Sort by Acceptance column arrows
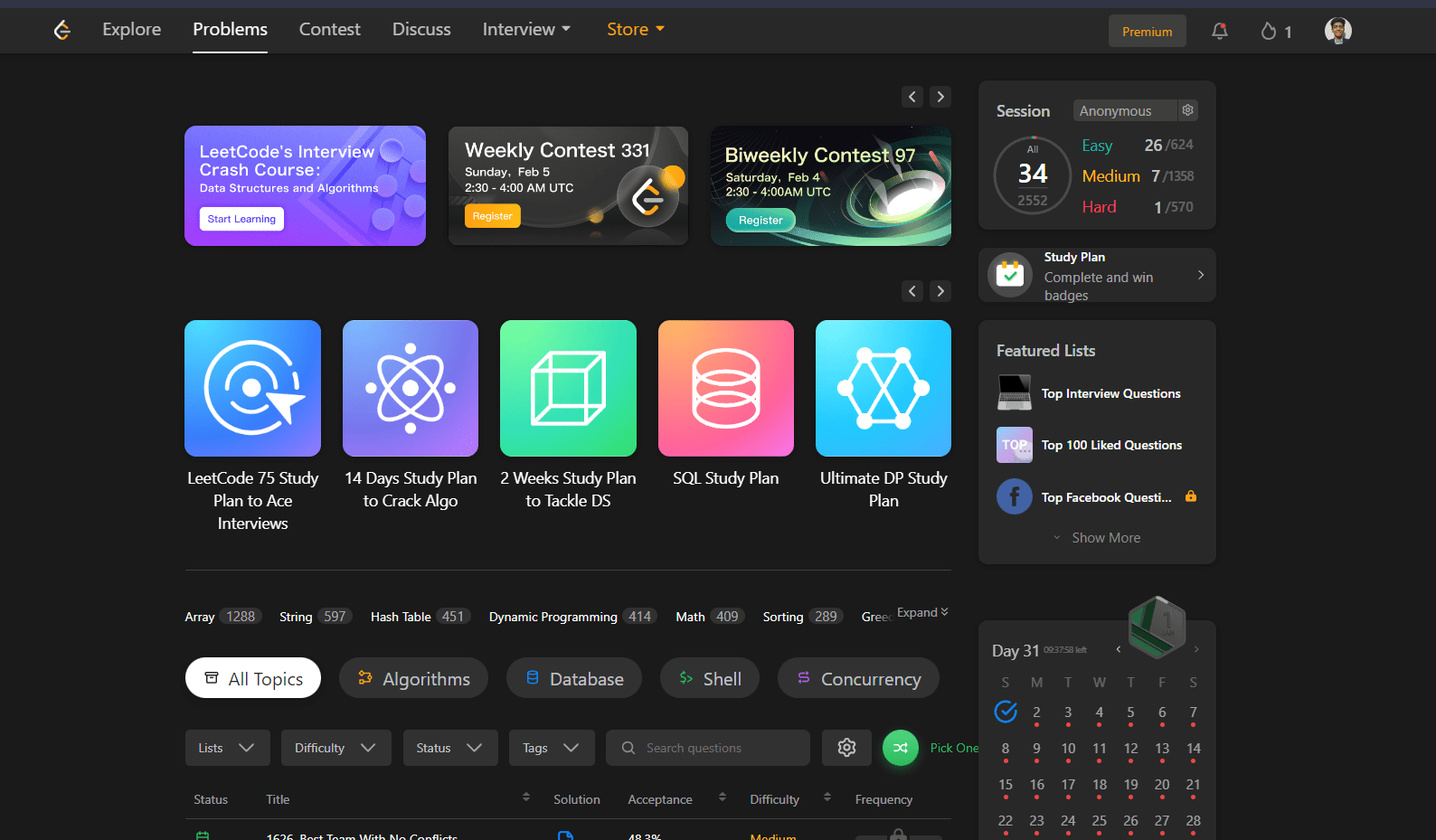The width and height of the screenshot is (1436, 840). point(723,798)
